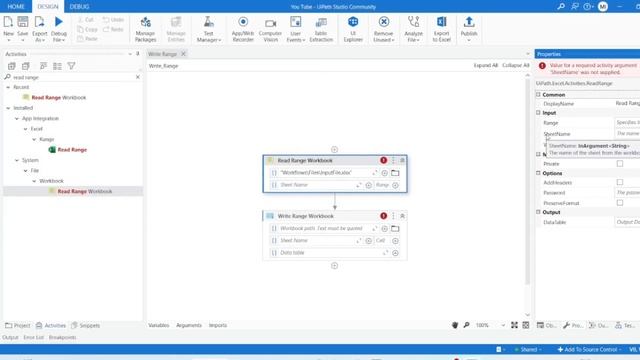Switch to the Project panel tab
Image resolution: width=640 pixels, height=360 pixels.
click(x=18, y=325)
